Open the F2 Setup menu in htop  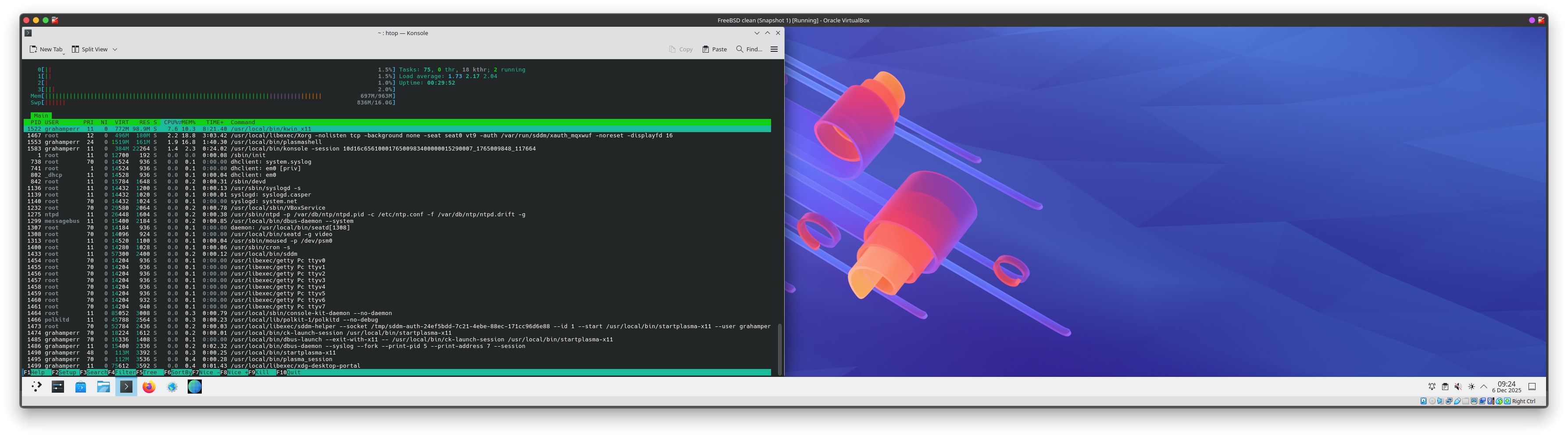click(65, 373)
